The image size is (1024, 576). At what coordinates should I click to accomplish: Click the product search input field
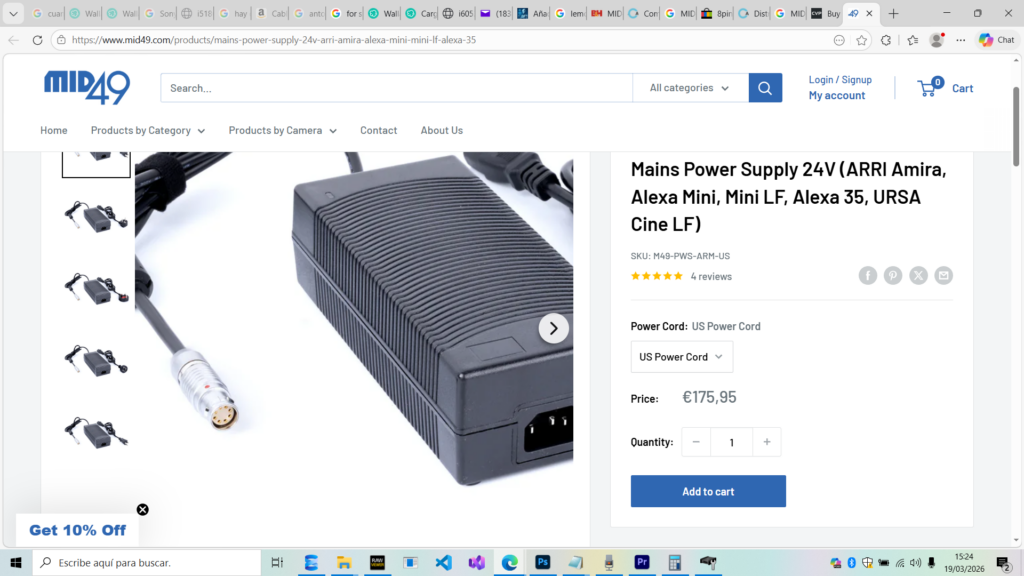point(396,88)
